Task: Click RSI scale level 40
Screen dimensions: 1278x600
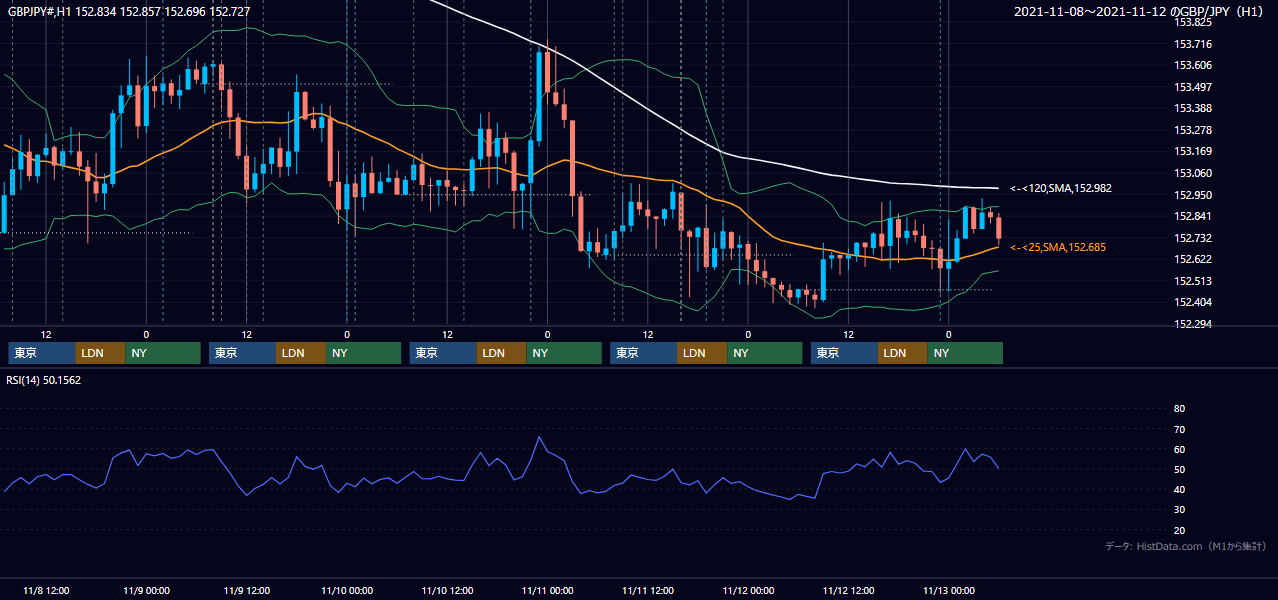Action: click(x=1179, y=489)
